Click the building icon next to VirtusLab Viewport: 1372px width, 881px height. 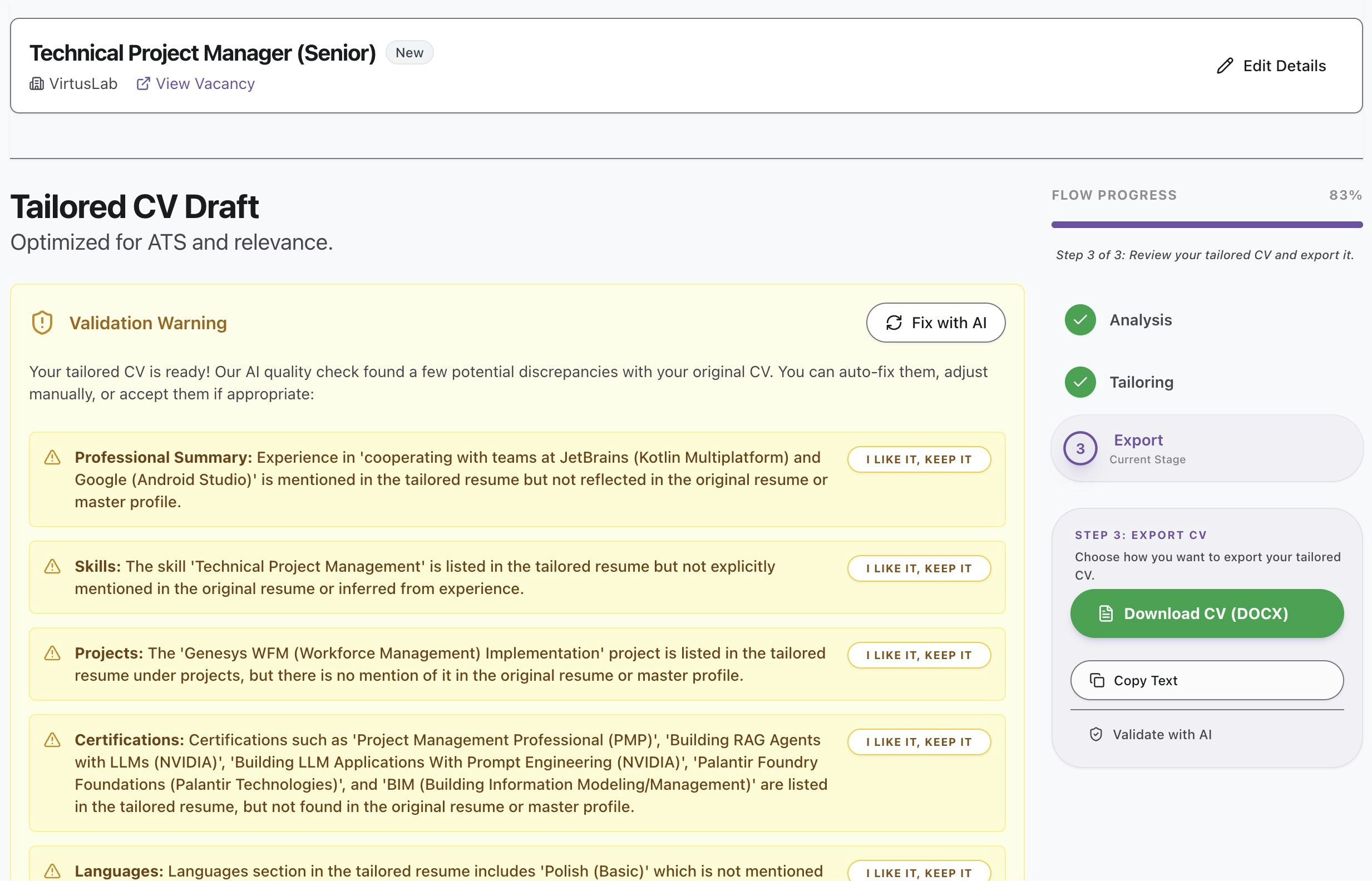[x=37, y=83]
